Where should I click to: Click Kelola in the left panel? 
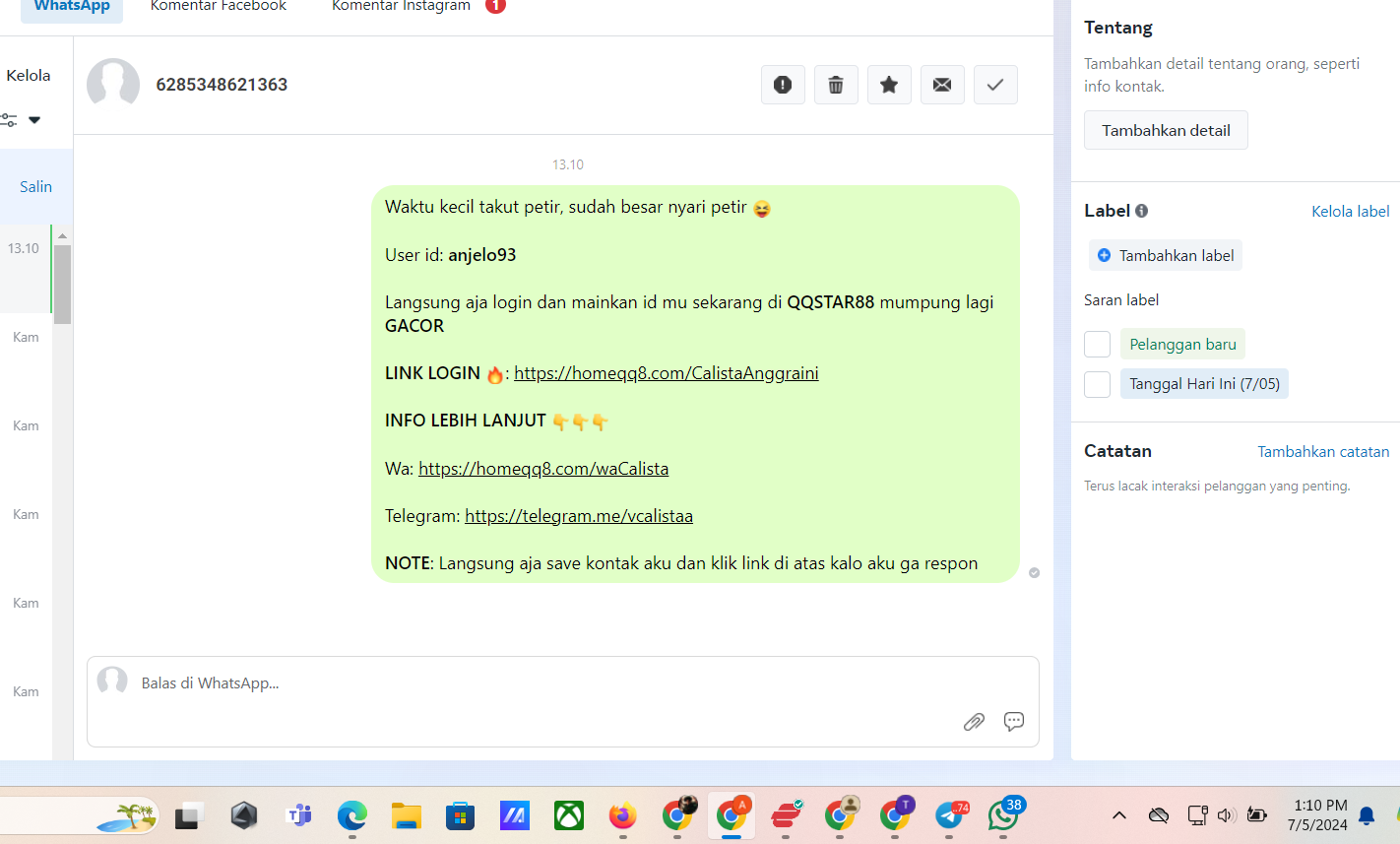coord(29,75)
